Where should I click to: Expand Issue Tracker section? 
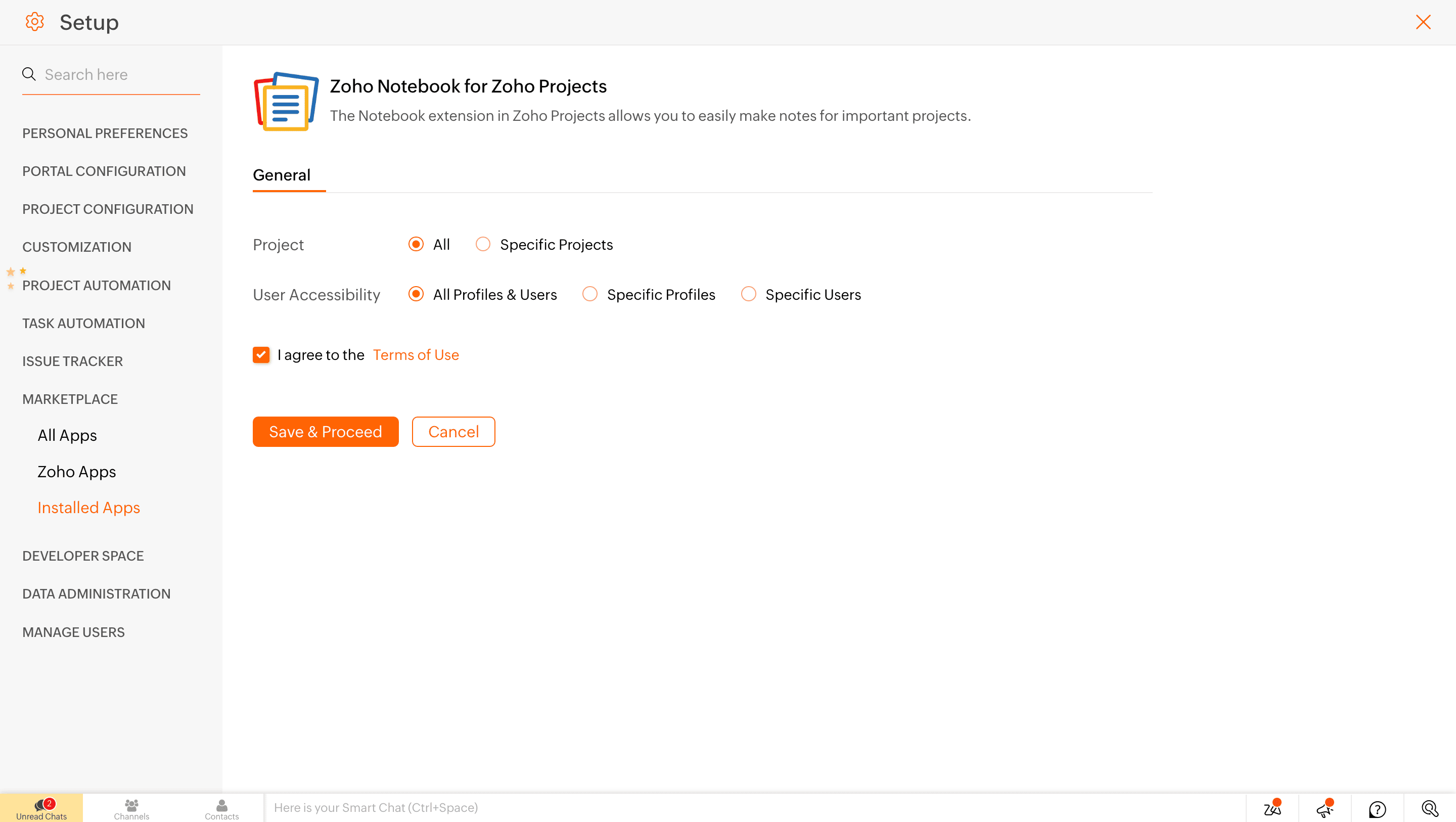72,360
